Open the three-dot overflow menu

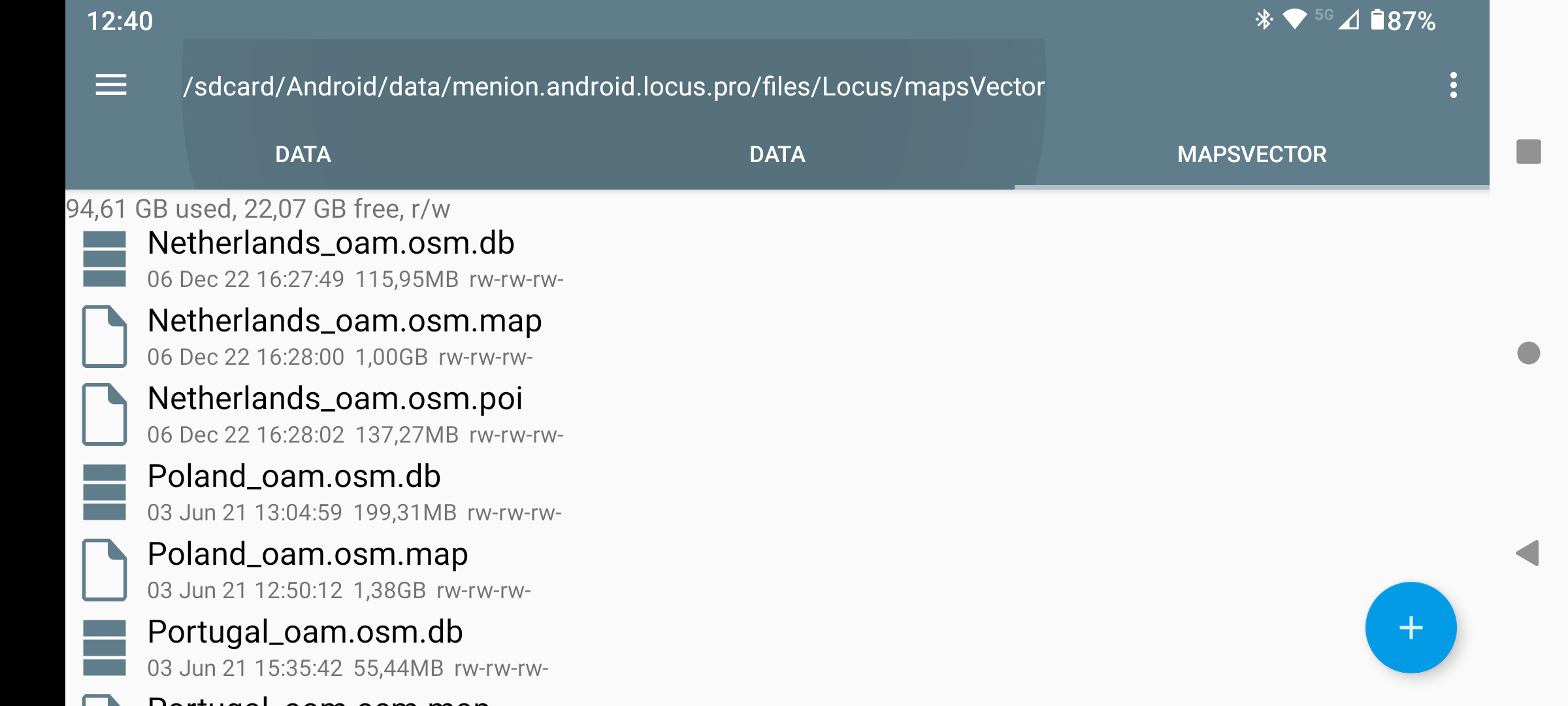pyautogui.click(x=1453, y=86)
